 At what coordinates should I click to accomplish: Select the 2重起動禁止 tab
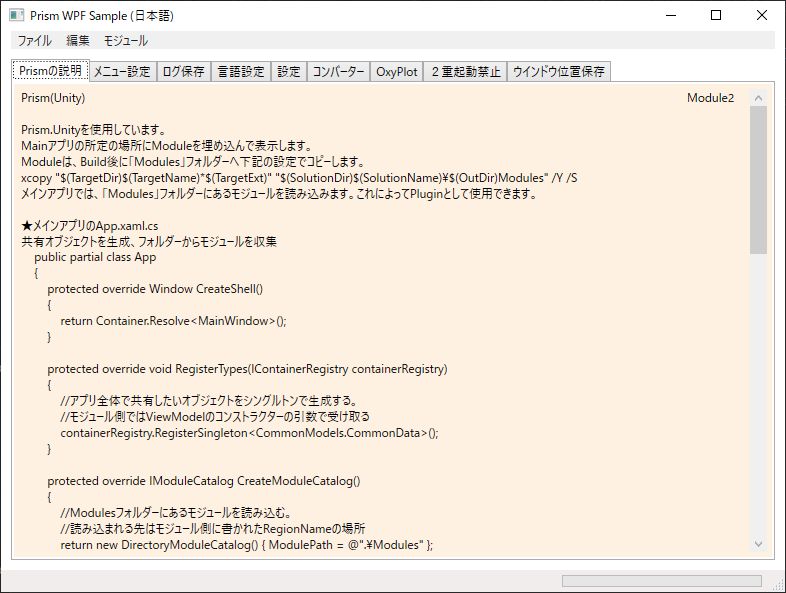click(466, 72)
